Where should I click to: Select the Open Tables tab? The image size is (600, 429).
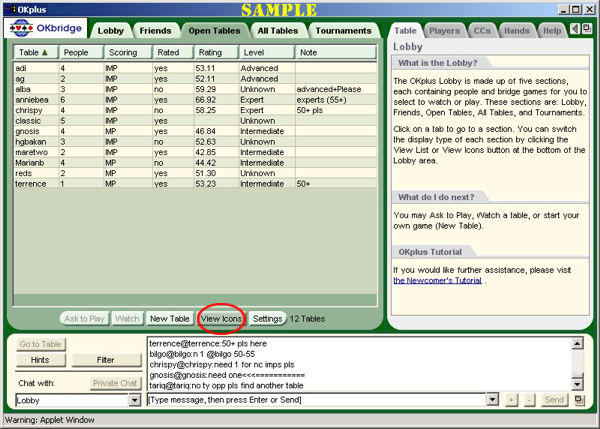pos(214,31)
